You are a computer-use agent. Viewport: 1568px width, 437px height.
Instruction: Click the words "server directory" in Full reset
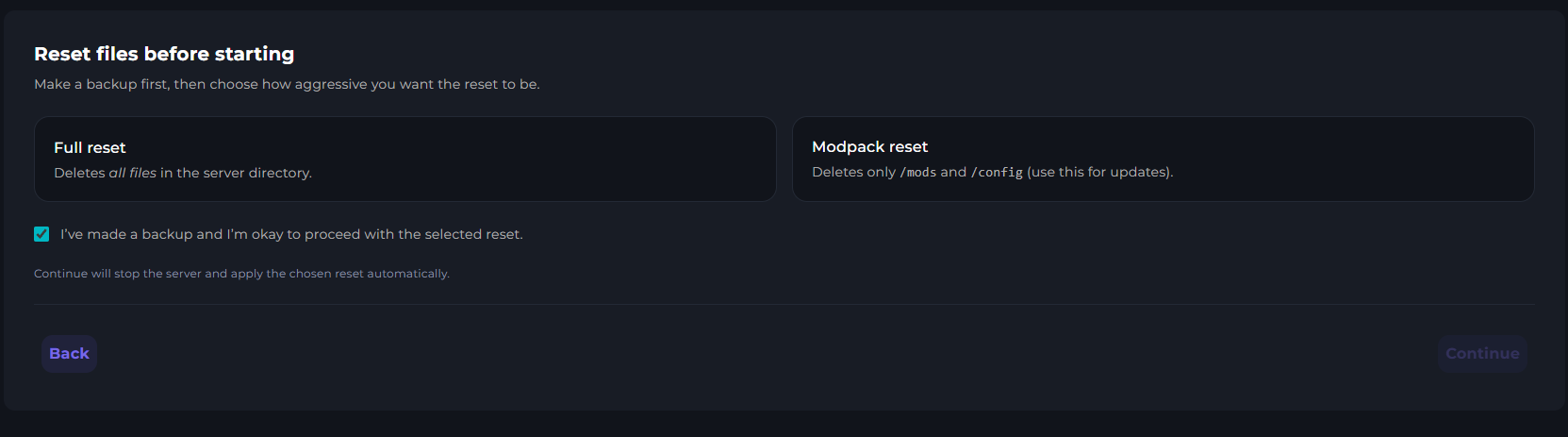[x=265, y=173]
